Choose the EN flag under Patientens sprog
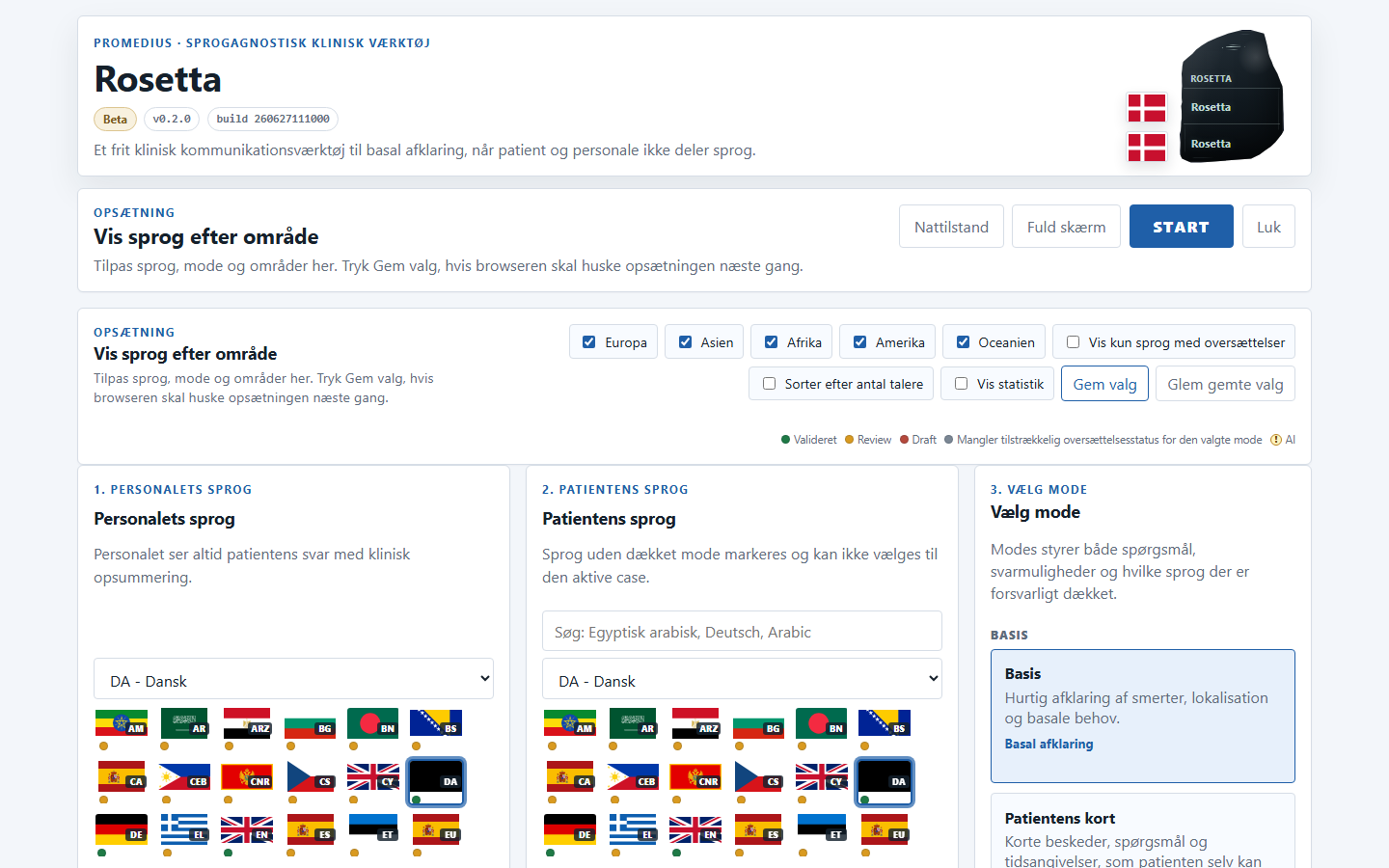 (x=695, y=829)
